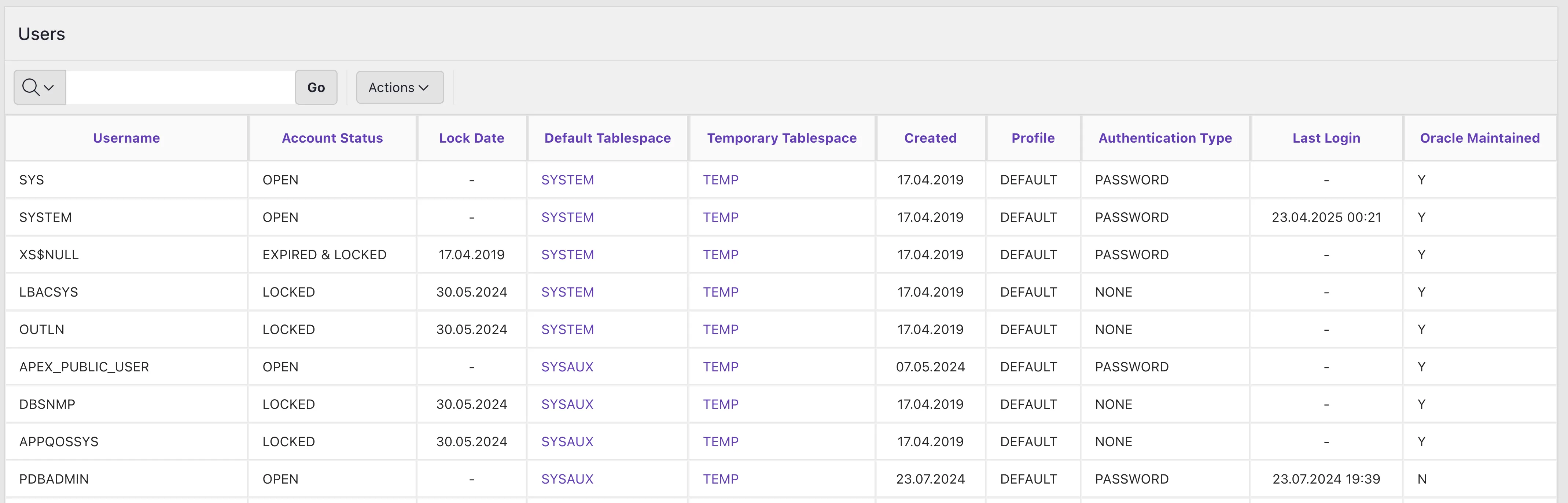The height and width of the screenshot is (503, 1568).
Task: Open the Actions dropdown menu
Action: coord(399,88)
